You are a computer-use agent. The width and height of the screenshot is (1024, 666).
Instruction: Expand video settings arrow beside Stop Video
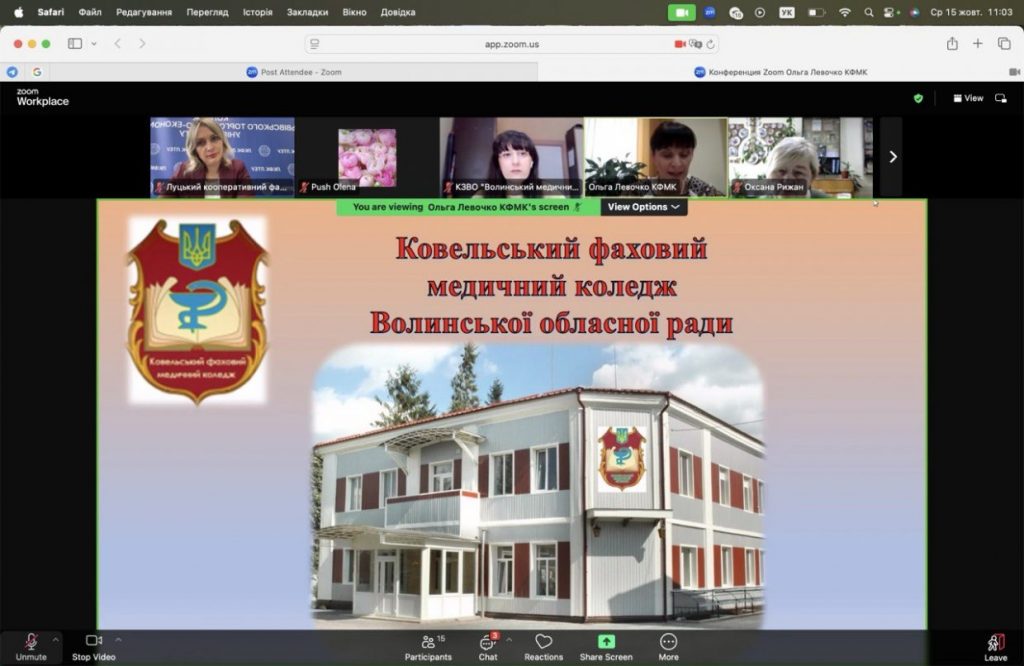(119, 638)
